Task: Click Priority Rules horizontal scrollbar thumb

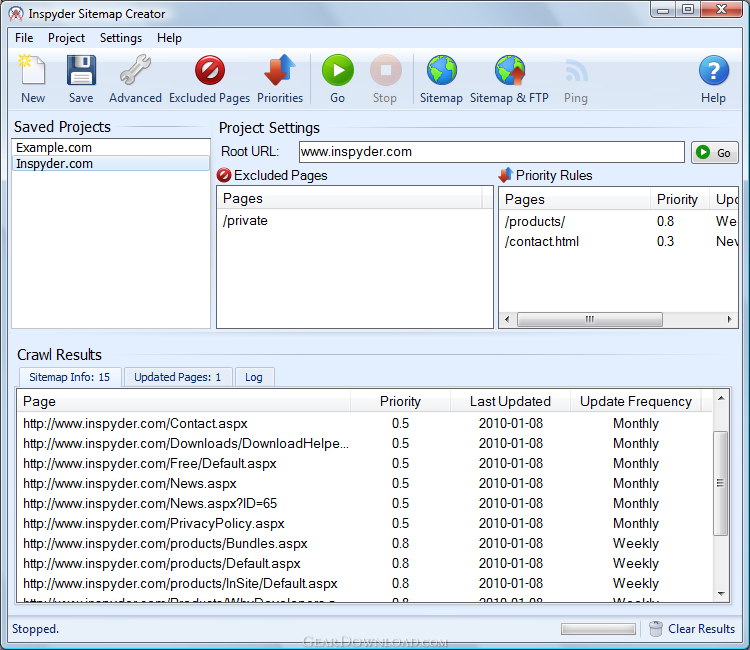Action: pos(590,319)
